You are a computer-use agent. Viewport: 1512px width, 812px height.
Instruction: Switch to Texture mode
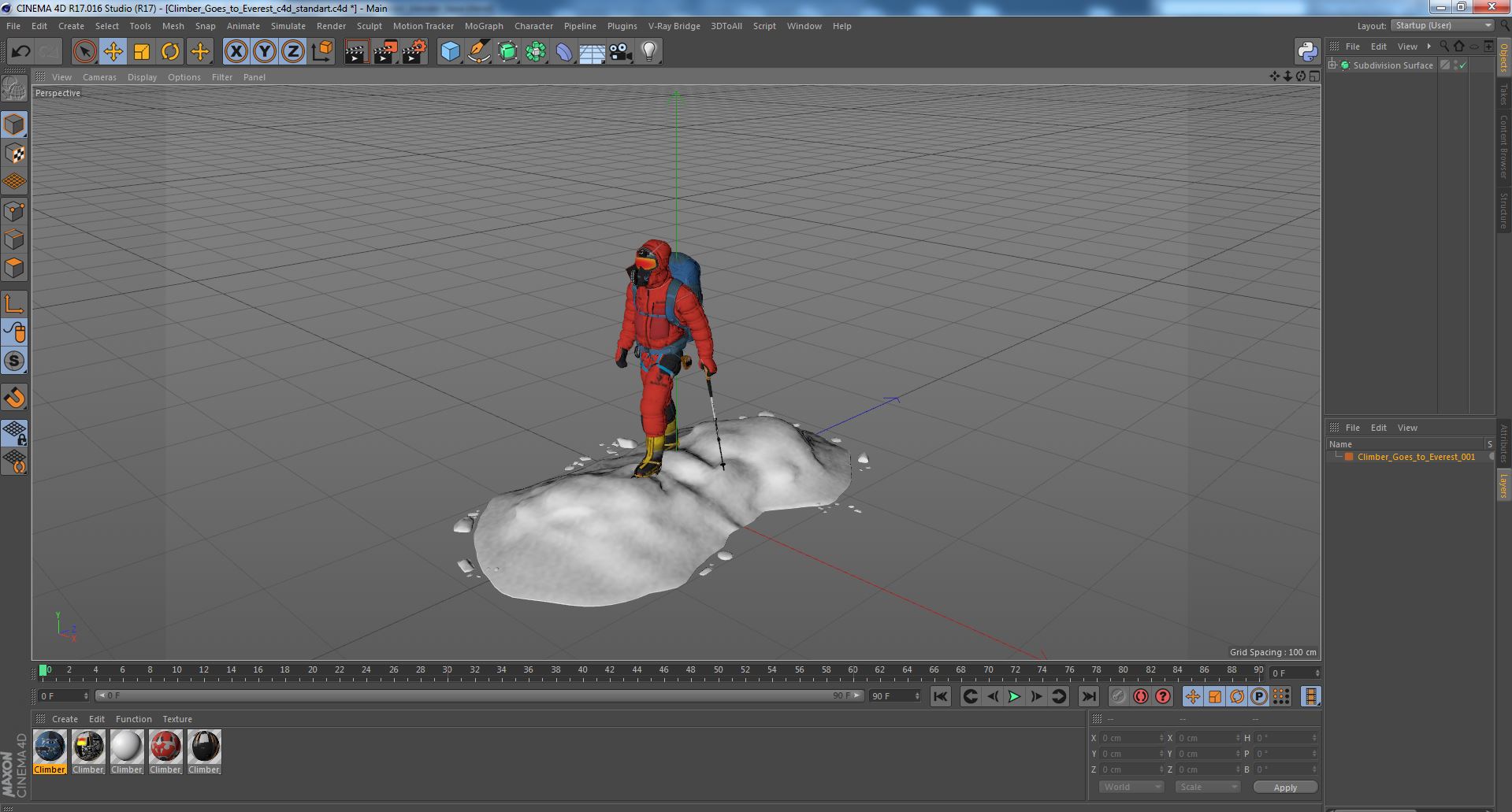[x=14, y=153]
